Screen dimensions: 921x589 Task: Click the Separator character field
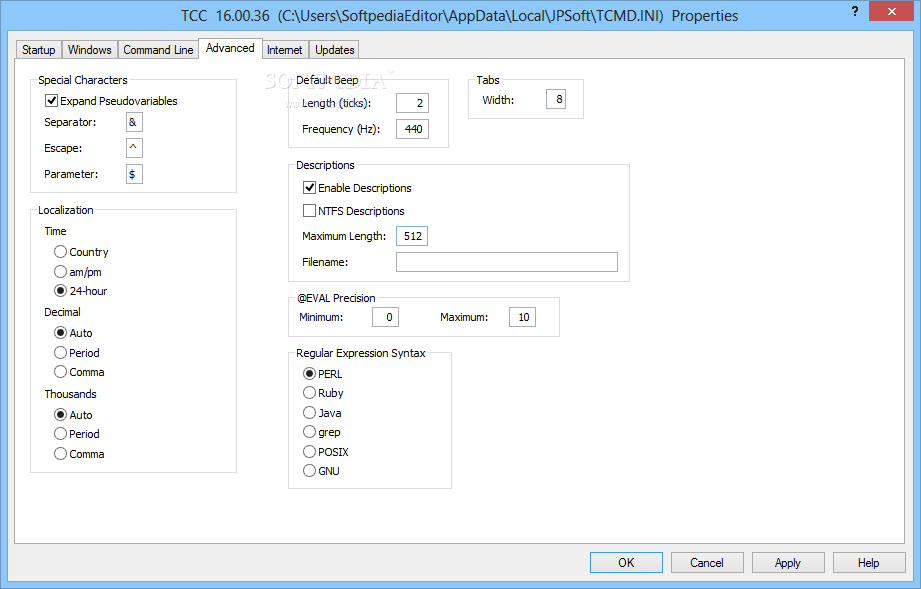point(134,122)
